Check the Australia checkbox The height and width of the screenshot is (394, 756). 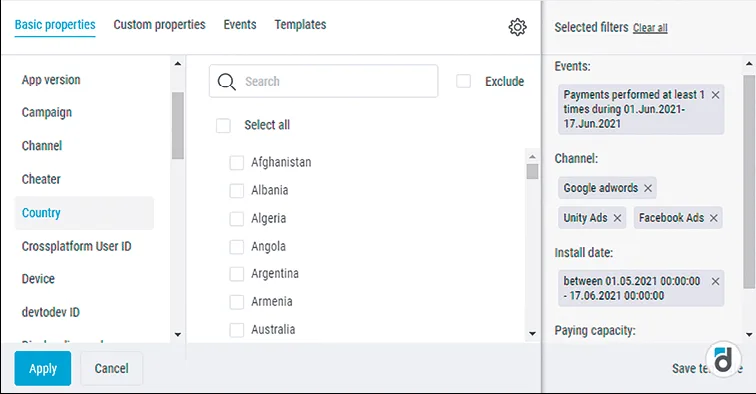236,330
